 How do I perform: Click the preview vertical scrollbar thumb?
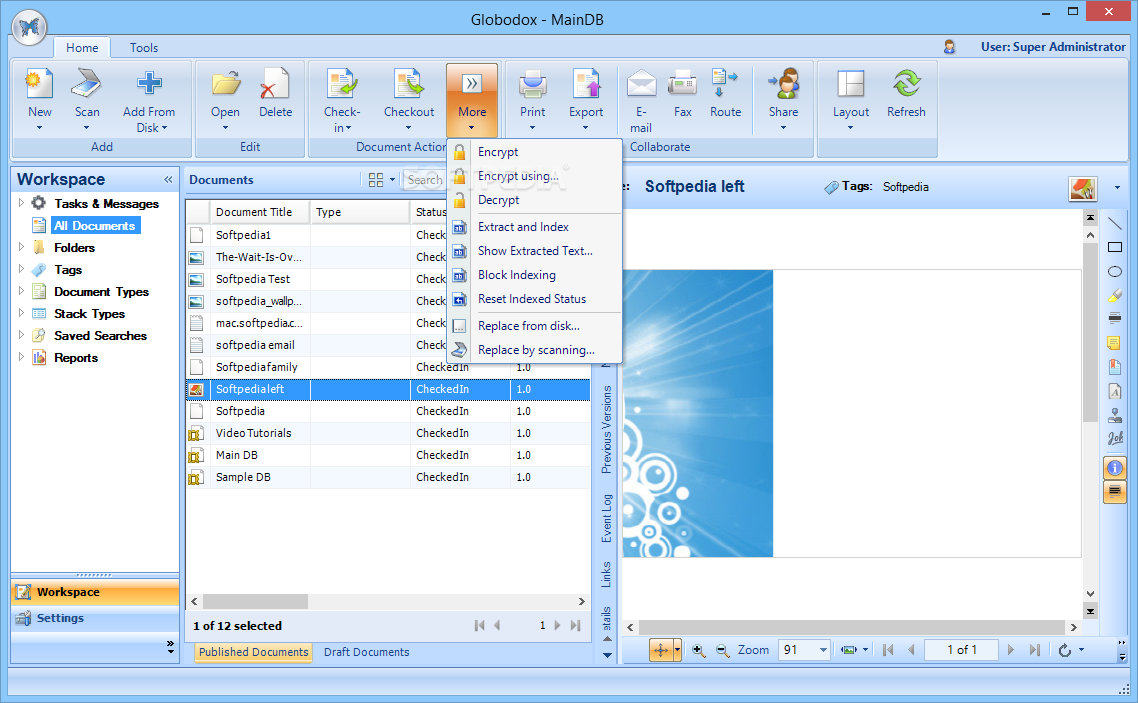1090,333
